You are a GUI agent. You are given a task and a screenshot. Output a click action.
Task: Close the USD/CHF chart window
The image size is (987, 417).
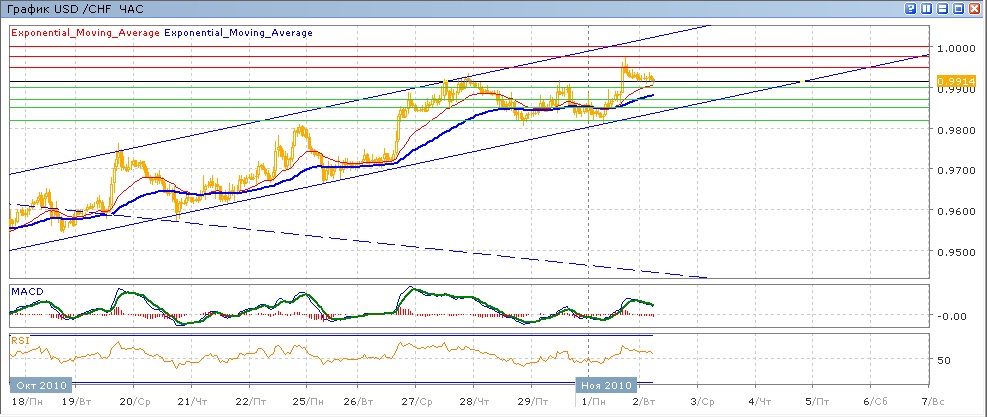pos(975,9)
